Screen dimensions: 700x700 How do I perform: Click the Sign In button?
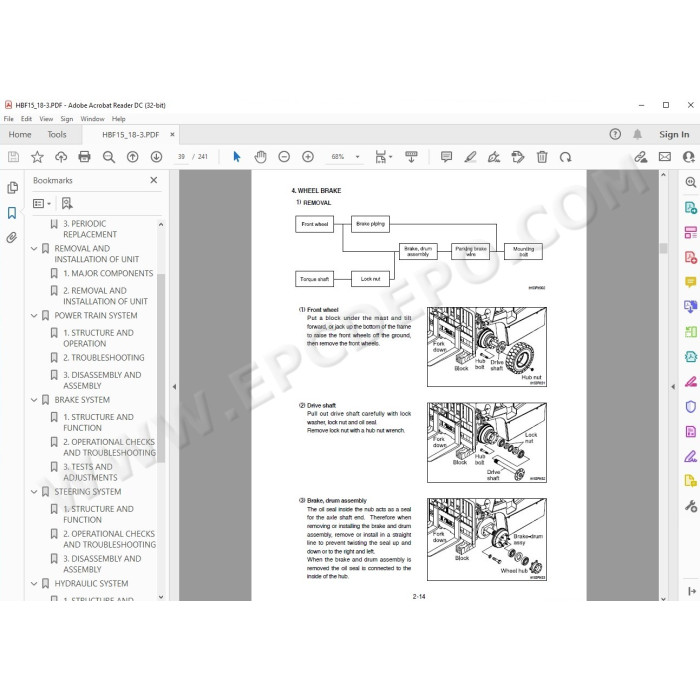coord(674,134)
